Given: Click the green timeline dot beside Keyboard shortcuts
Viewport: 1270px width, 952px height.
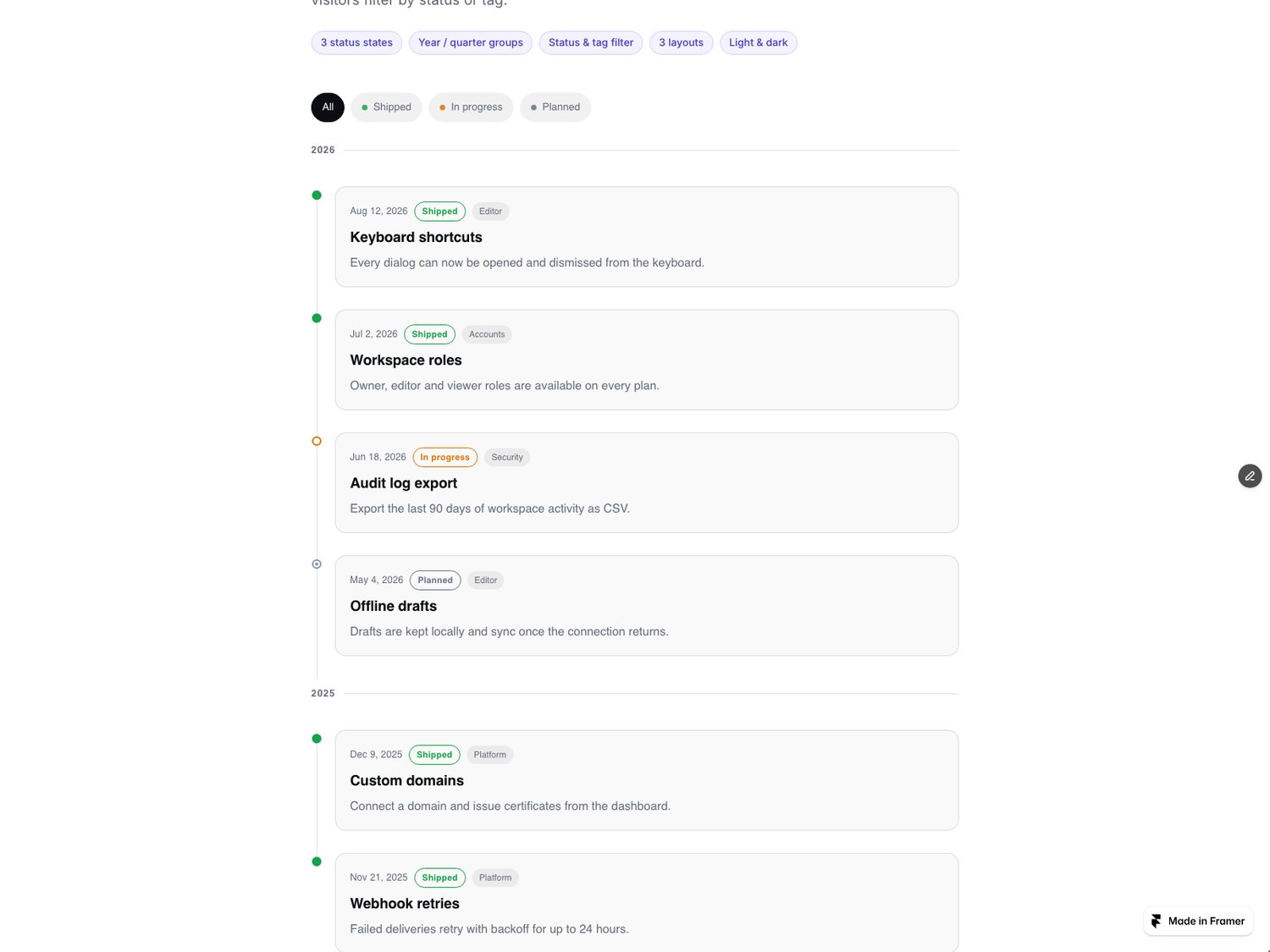Looking at the screenshot, I should tap(317, 195).
